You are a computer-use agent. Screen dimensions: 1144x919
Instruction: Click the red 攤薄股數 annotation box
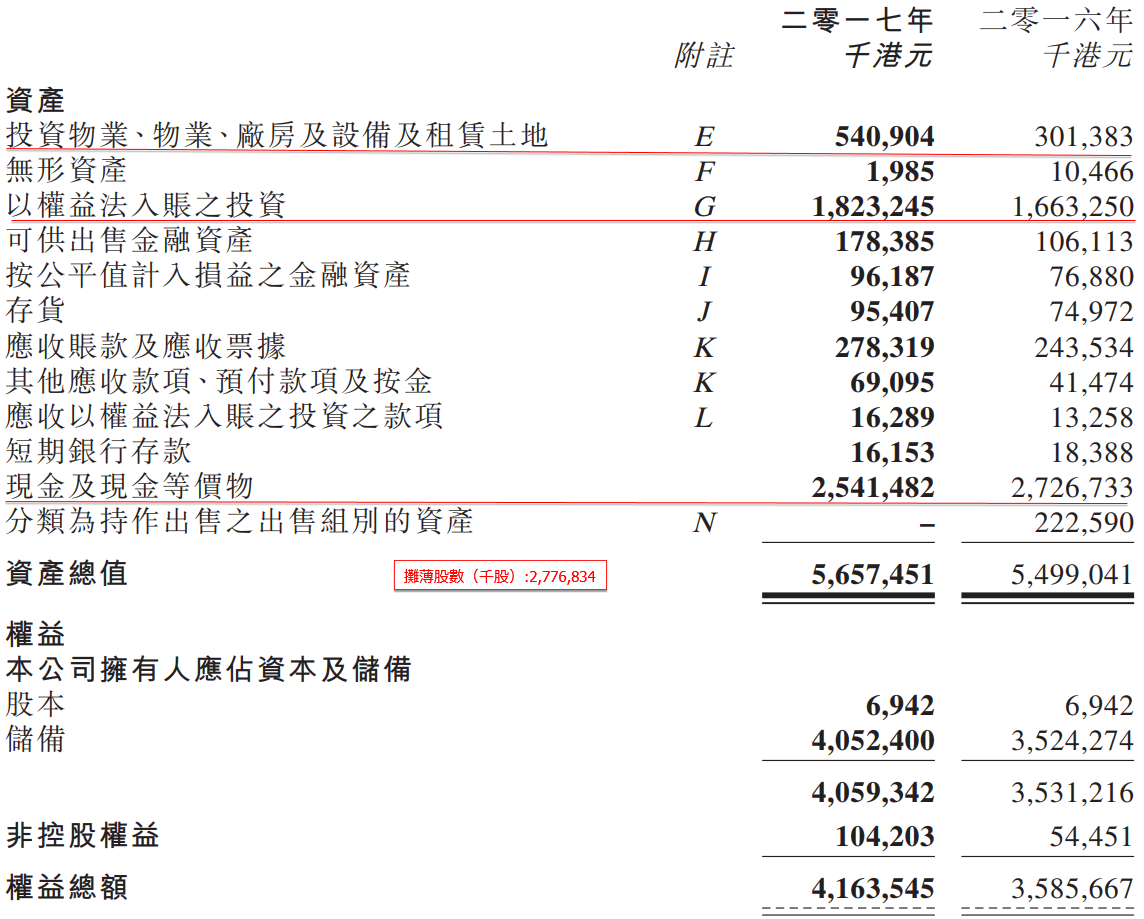point(500,576)
